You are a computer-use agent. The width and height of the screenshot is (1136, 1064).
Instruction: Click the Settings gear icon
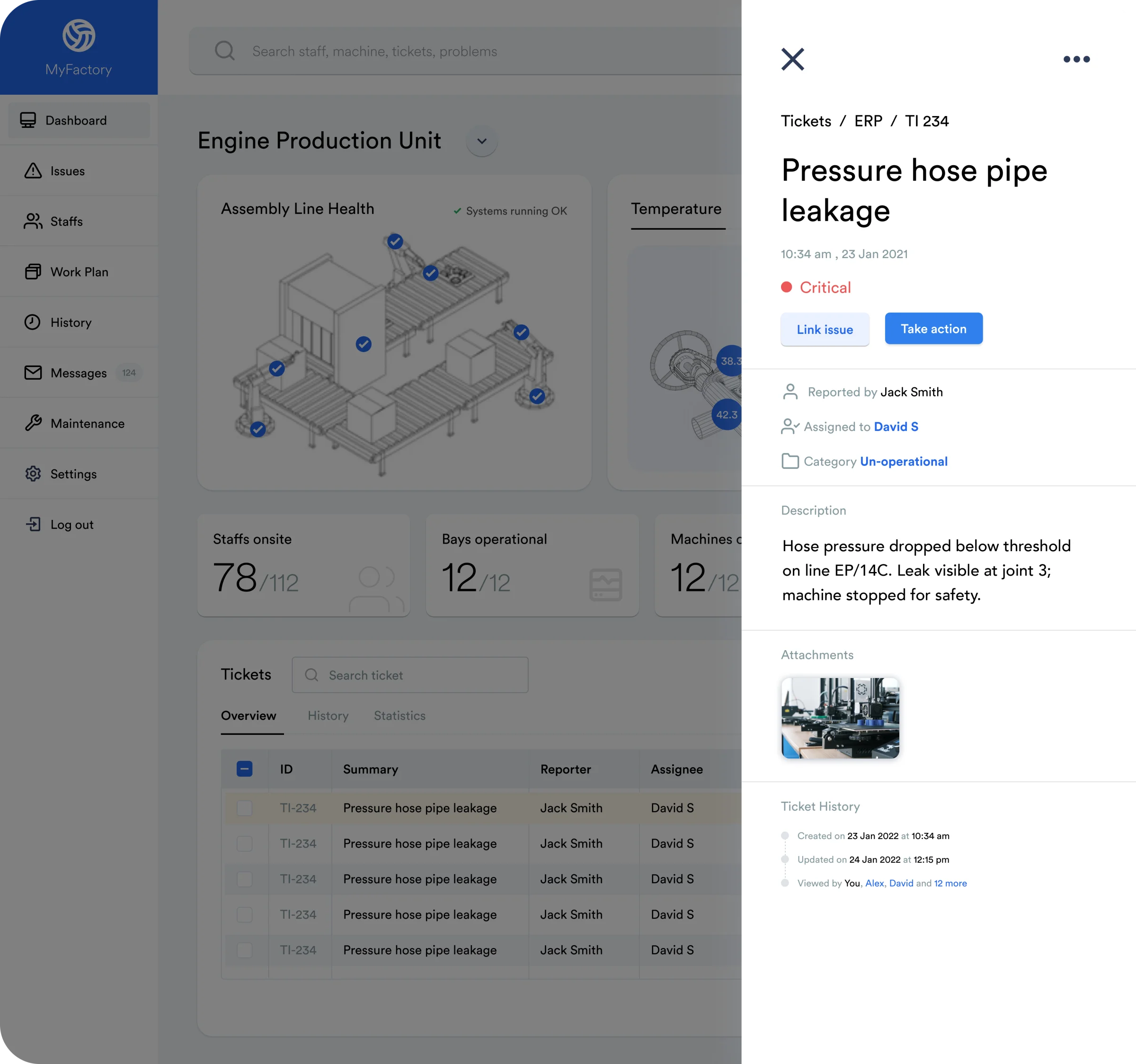pyautogui.click(x=33, y=474)
